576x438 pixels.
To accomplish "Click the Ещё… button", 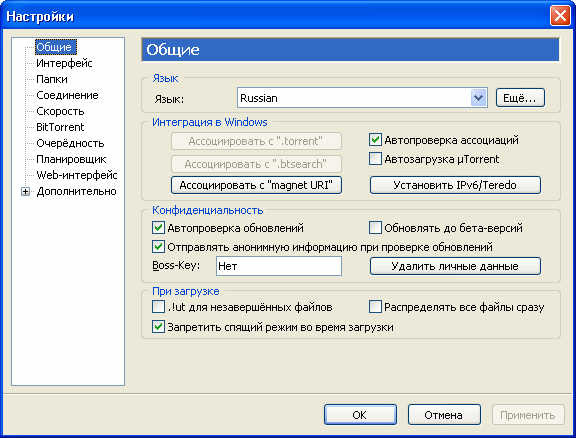I will pyautogui.click(x=520, y=98).
